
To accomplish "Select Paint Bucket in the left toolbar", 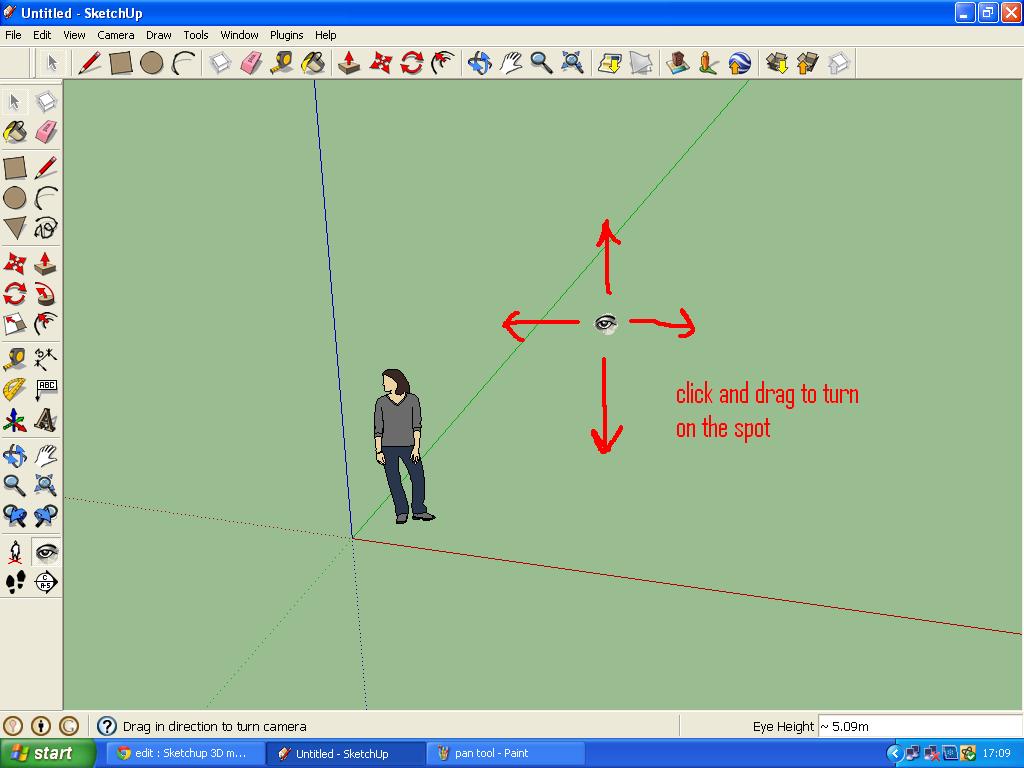I will click(x=15, y=132).
